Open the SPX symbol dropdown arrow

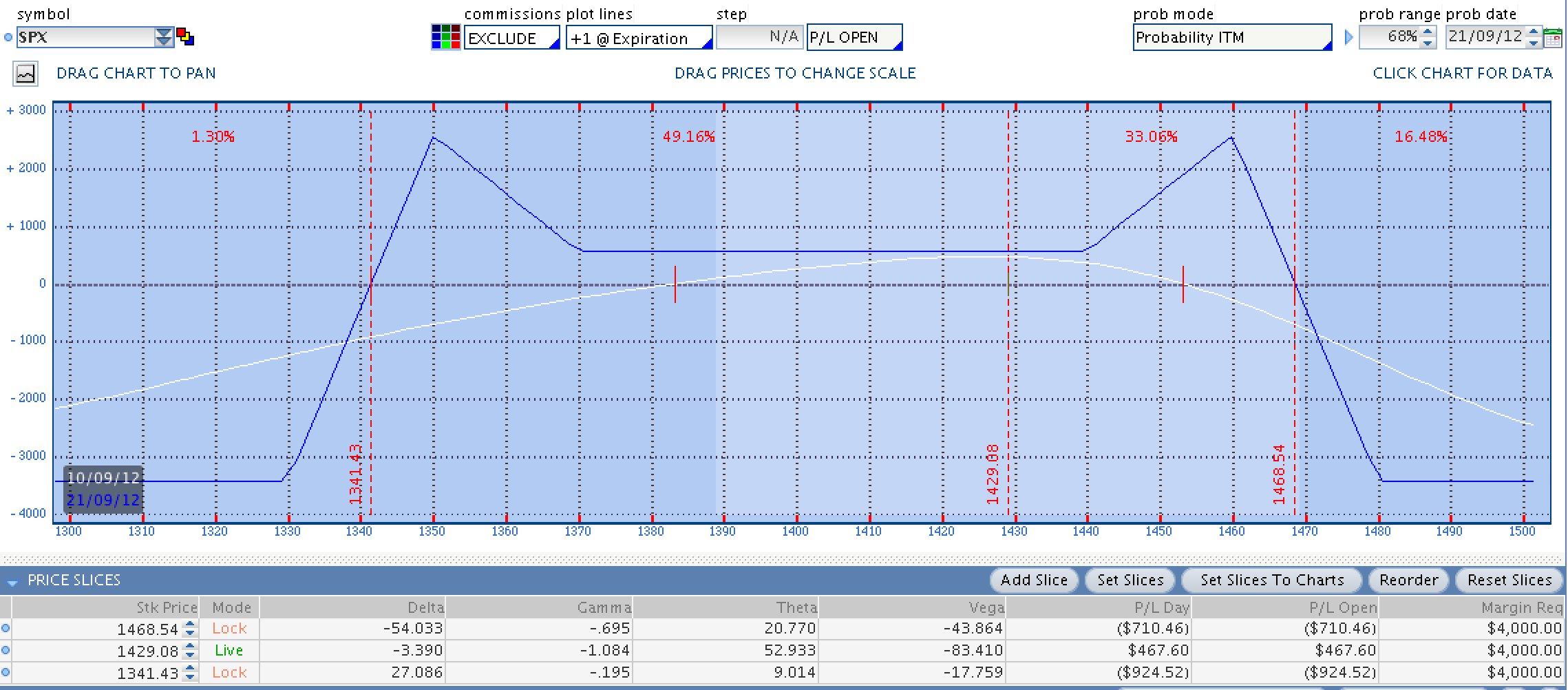[164, 37]
